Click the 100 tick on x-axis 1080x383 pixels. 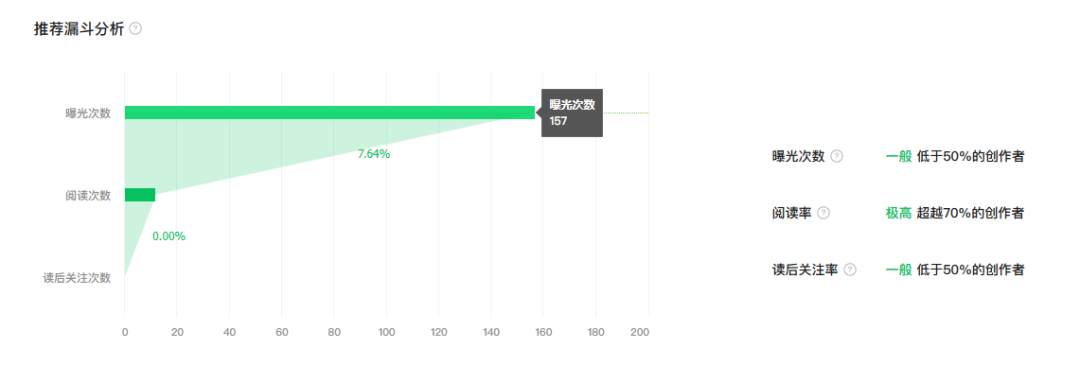[386, 332]
